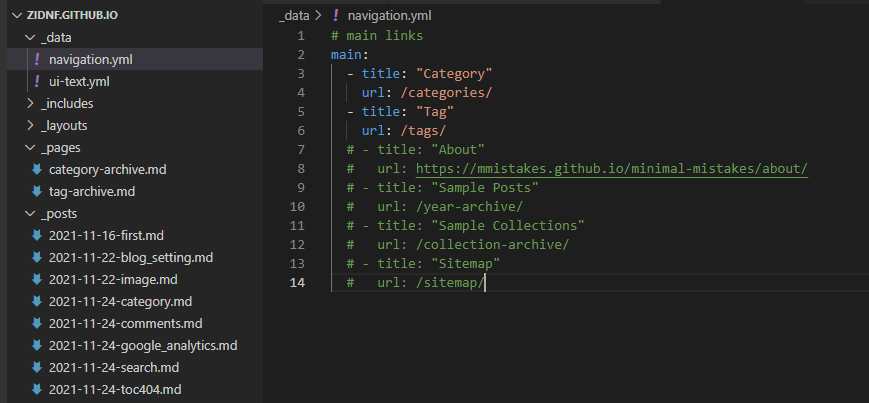The width and height of the screenshot is (869, 403).
Task: Open 2021-11-24-comments.md post
Action: pos(125,324)
